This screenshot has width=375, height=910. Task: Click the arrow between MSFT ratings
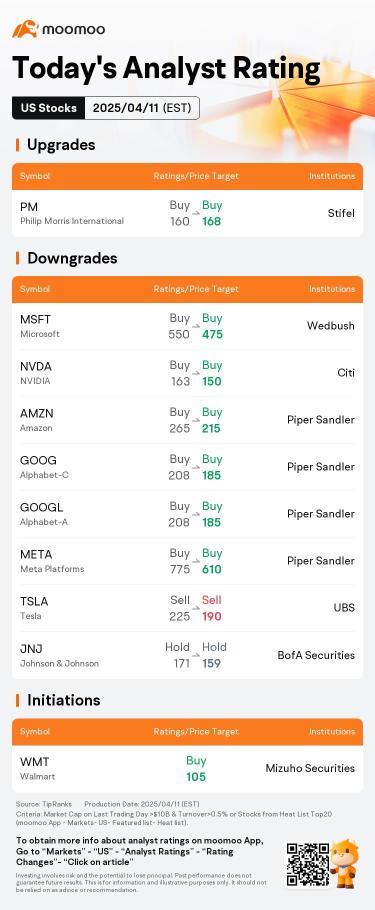tap(196, 326)
